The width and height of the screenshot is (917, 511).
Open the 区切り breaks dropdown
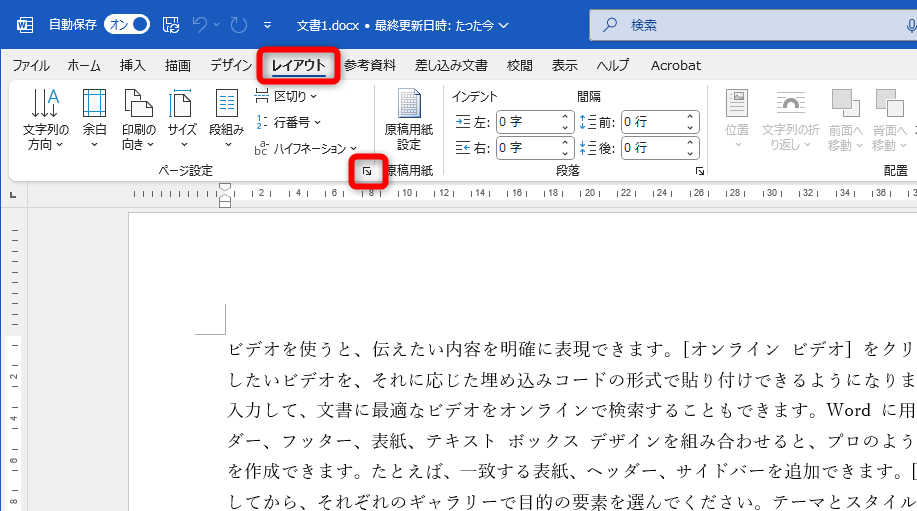click(x=287, y=96)
